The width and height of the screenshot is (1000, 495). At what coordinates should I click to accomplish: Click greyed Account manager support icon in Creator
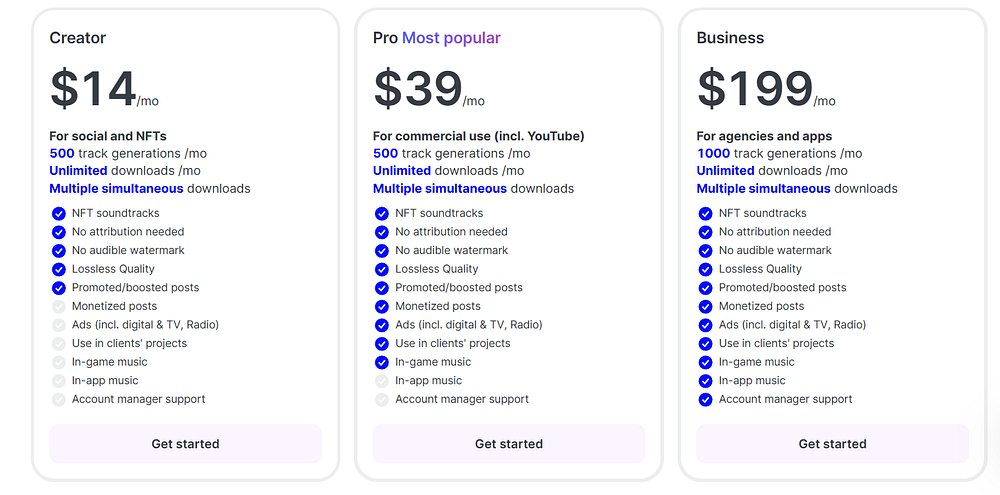58,399
